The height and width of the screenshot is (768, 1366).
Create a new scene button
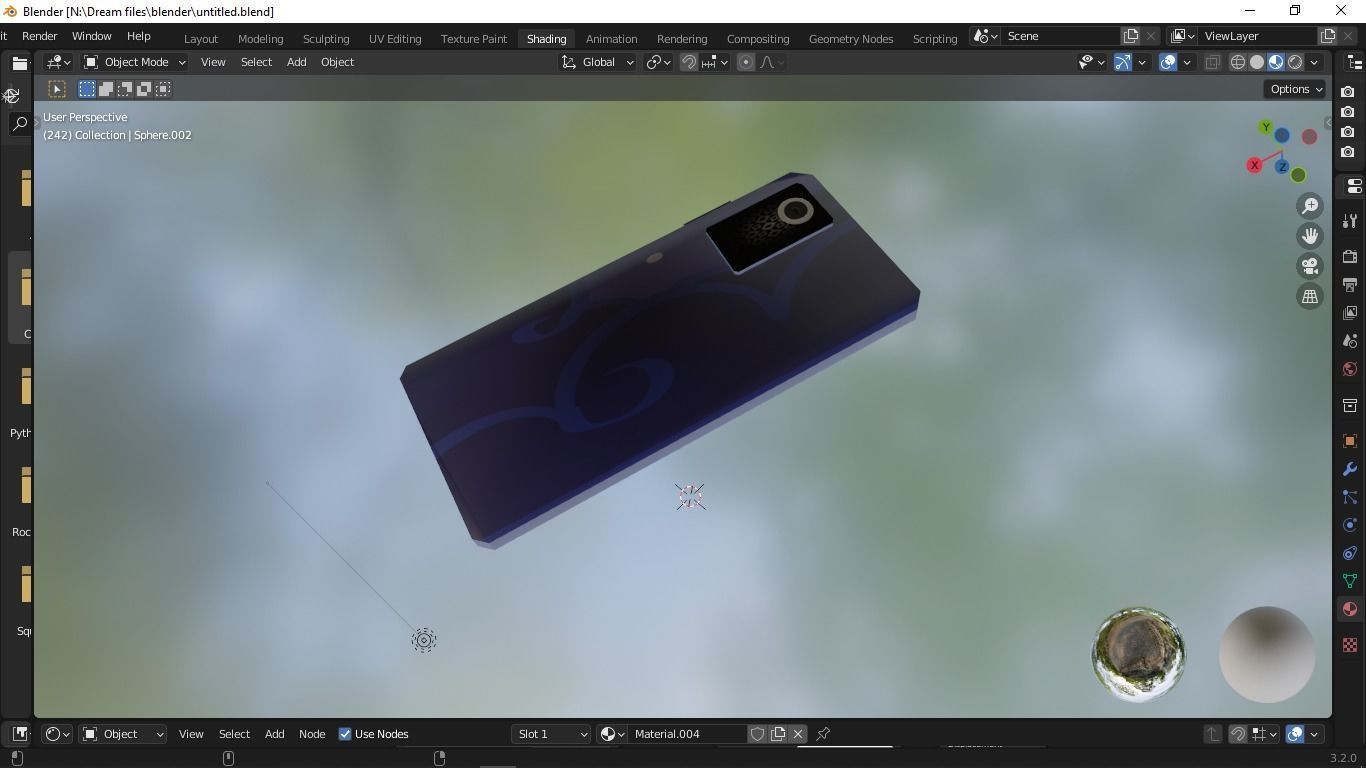pos(1131,36)
